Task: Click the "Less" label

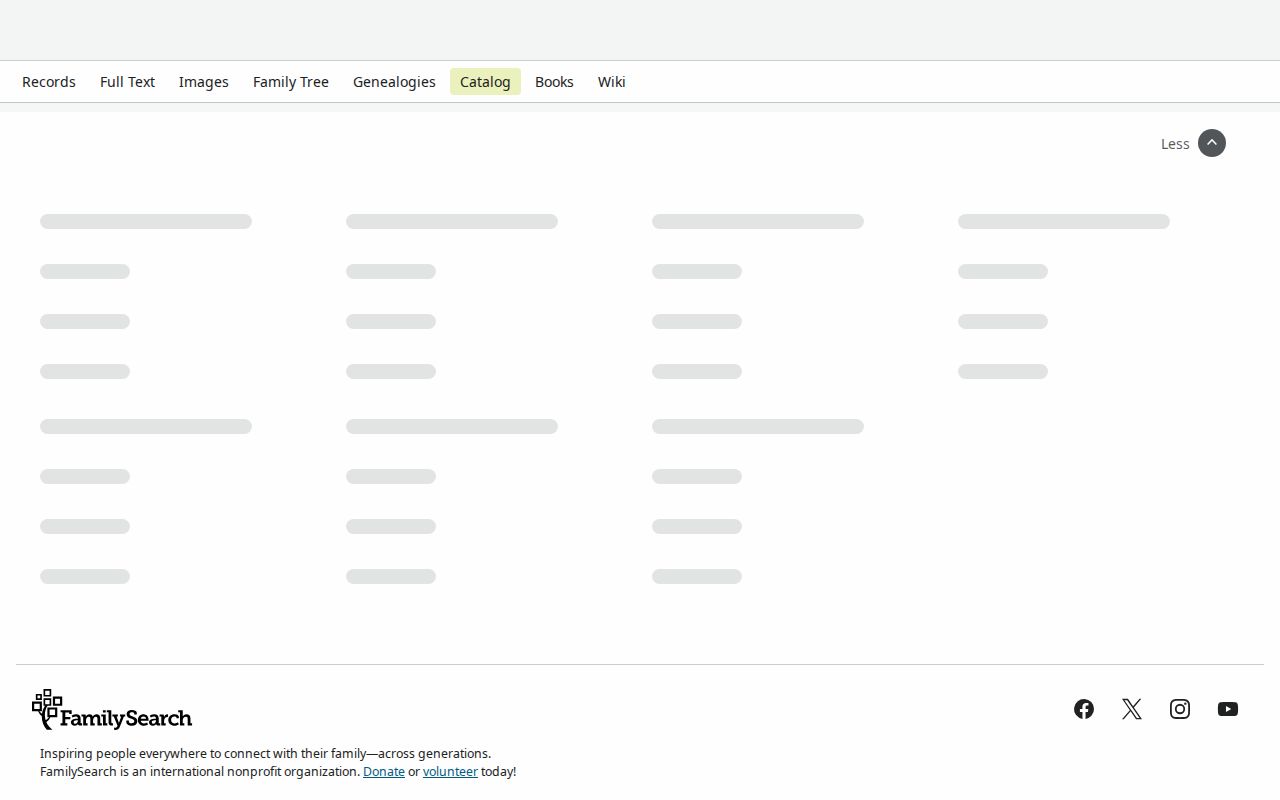Action: click(x=1175, y=144)
